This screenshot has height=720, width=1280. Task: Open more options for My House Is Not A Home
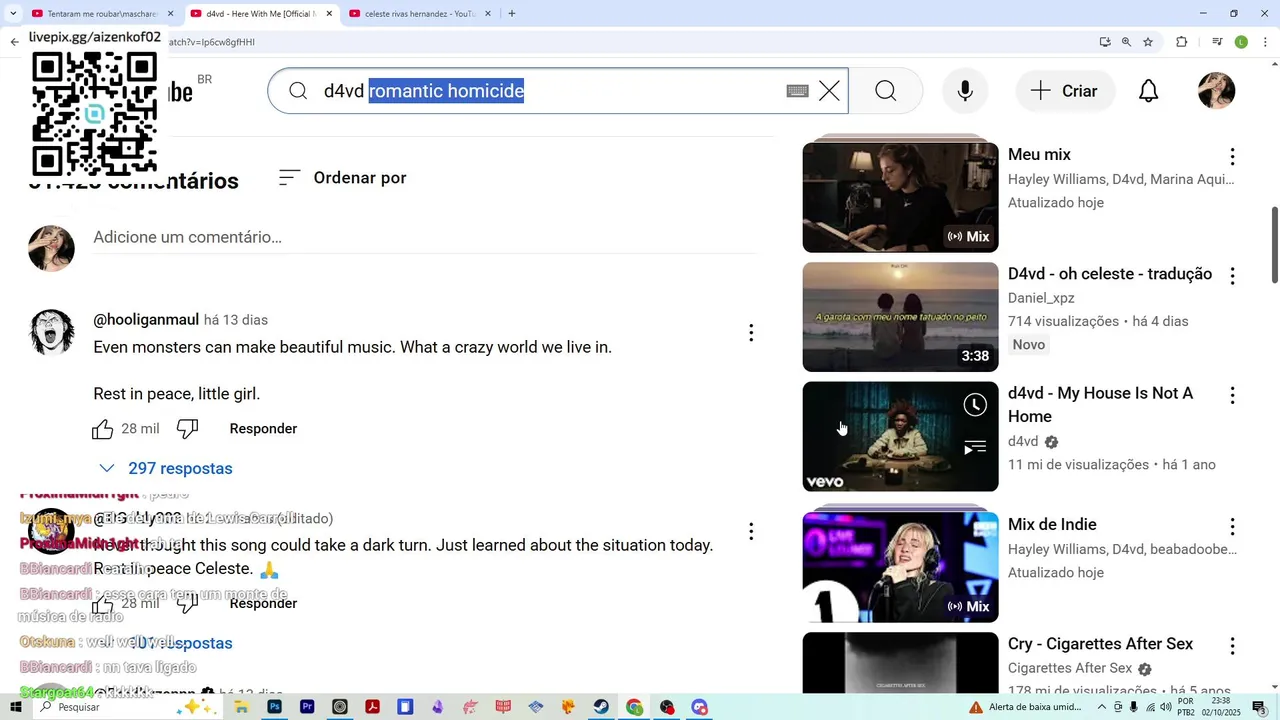pyautogui.click(x=1232, y=396)
